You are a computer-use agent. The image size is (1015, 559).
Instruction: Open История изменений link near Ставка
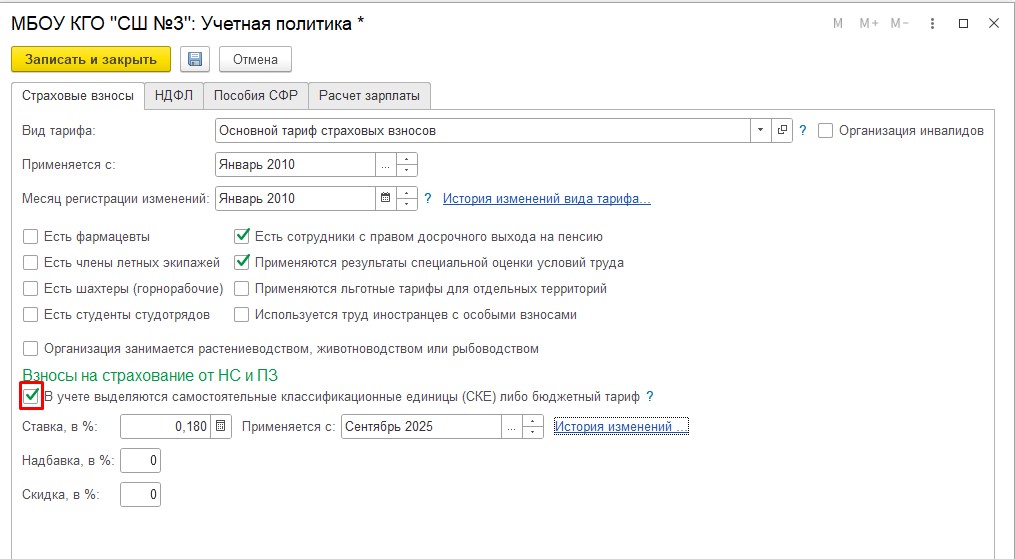click(x=621, y=426)
